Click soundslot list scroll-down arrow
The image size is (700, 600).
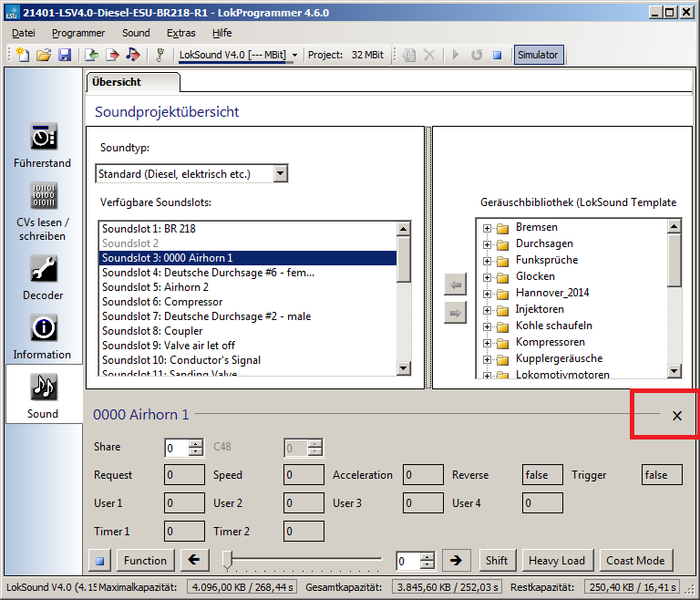point(404,368)
